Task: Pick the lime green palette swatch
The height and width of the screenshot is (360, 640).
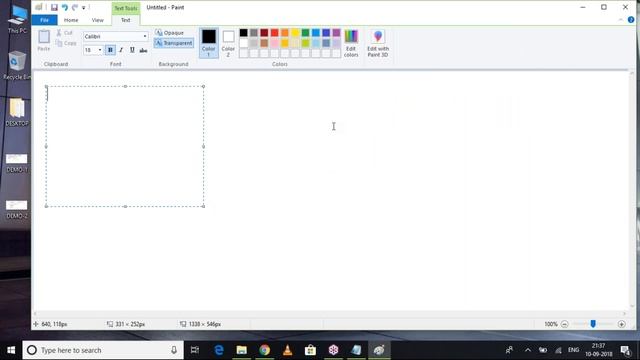Action: click(x=305, y=43)
